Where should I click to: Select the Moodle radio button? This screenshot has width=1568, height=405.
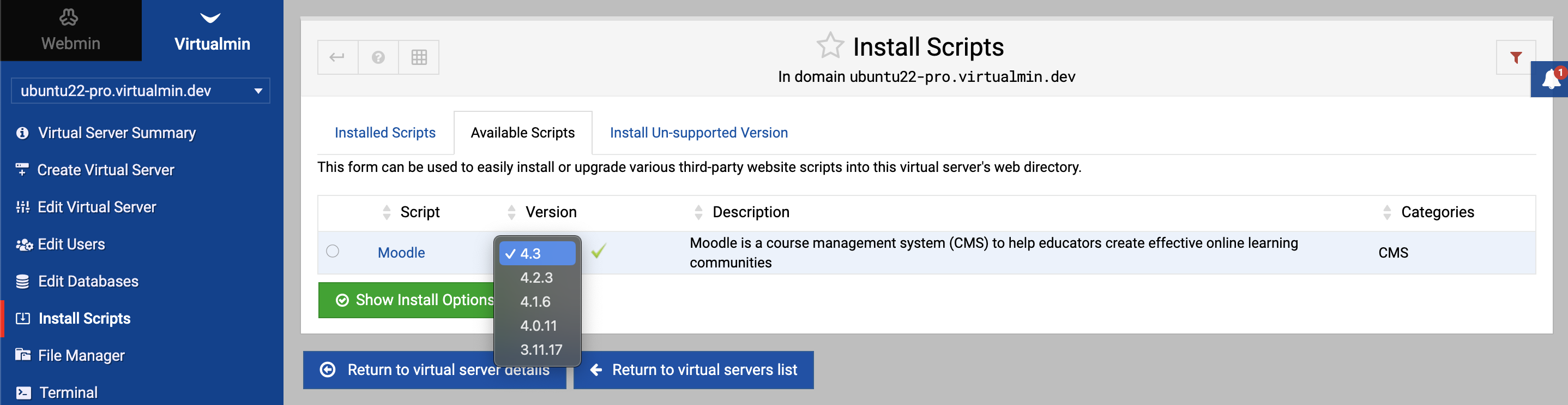point(333,251)
